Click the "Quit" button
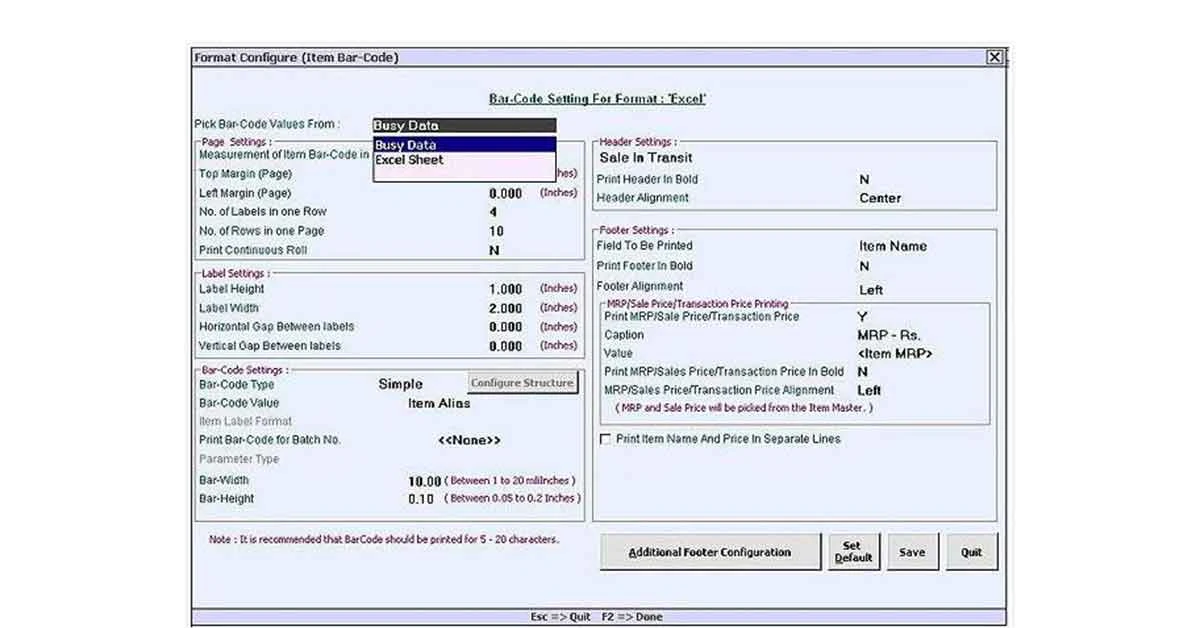 (x=971, y=551)
